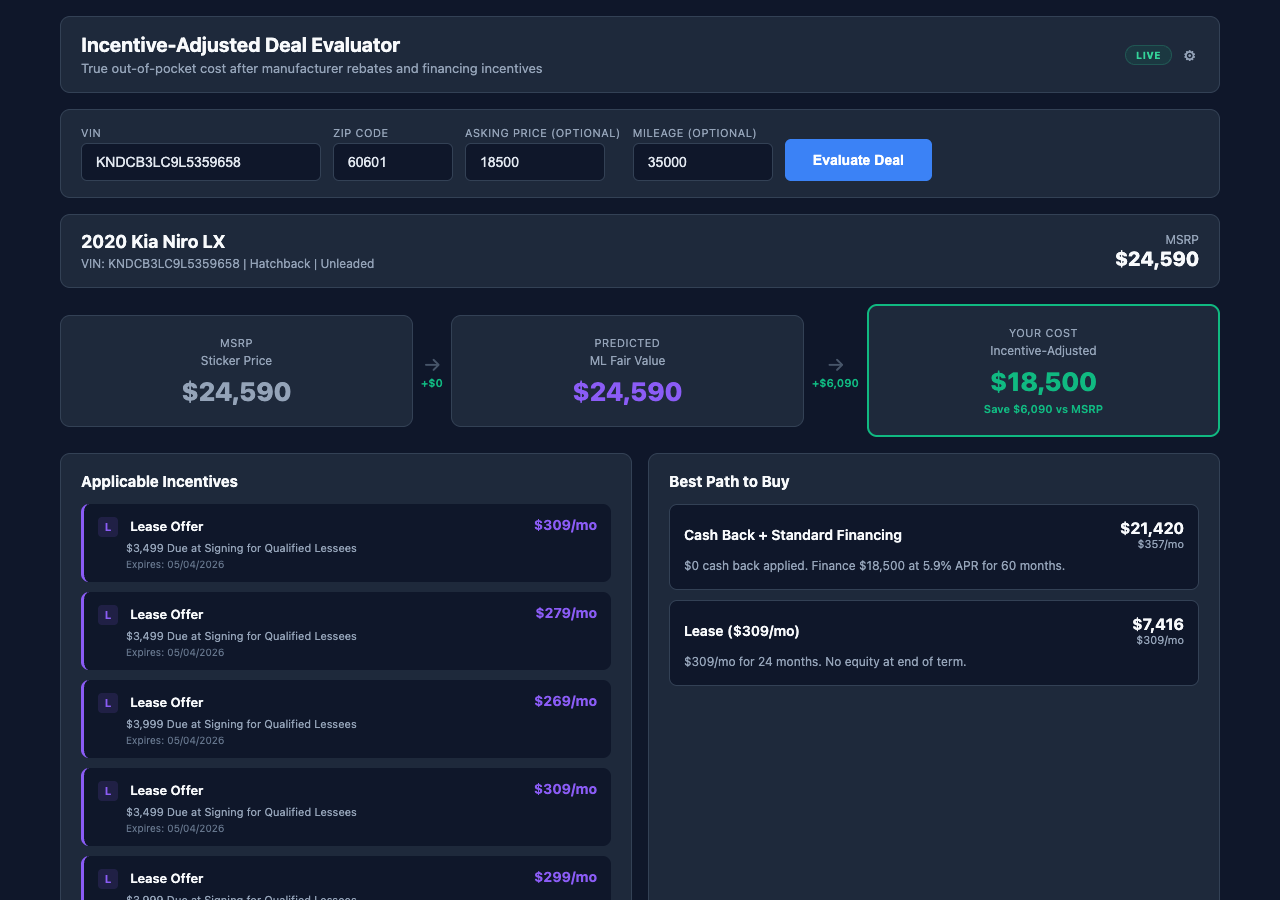Click the $3,999 Due at Signing text of $269/mo offer

(x=241, y=724)
